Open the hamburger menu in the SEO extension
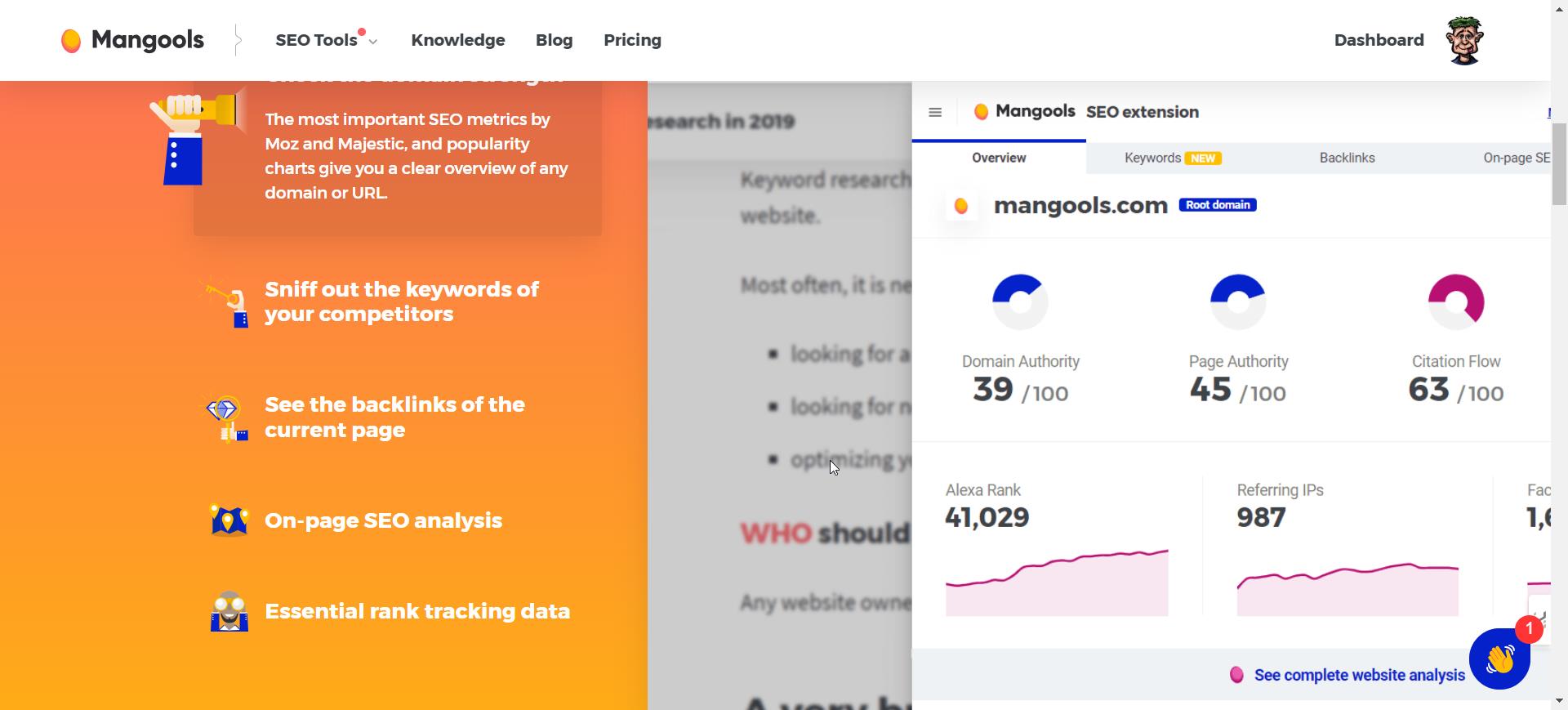 pos(936,112)
